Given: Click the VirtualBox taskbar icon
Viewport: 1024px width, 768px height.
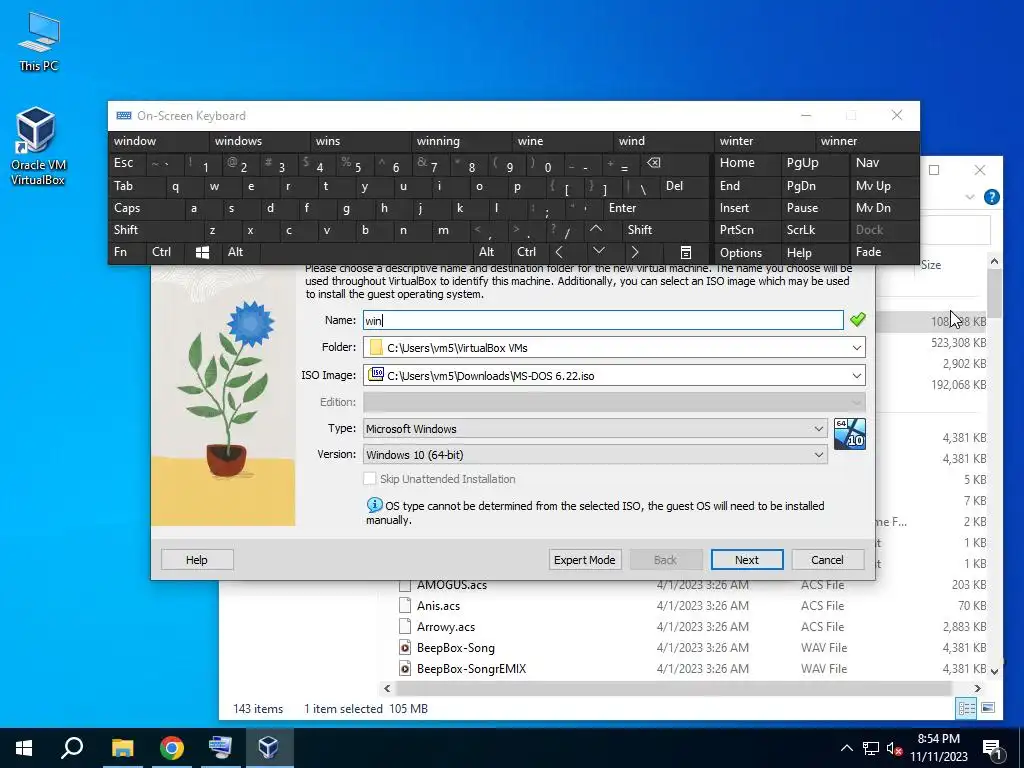Looking at the screenshot, I should pyautogui.click(x=269, y=748).
